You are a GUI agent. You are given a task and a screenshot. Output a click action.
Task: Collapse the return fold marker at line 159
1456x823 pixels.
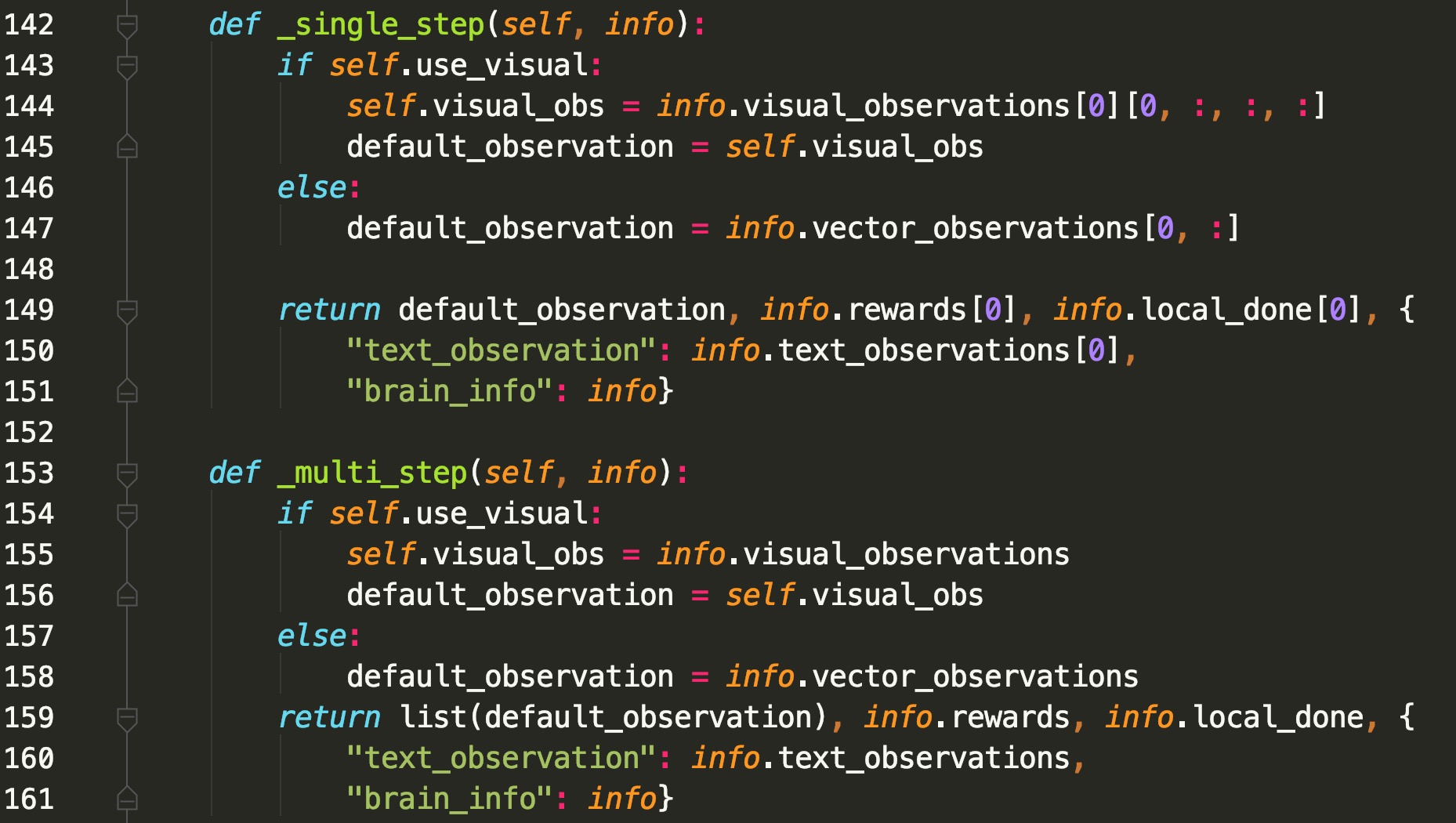tap(125, 716)
